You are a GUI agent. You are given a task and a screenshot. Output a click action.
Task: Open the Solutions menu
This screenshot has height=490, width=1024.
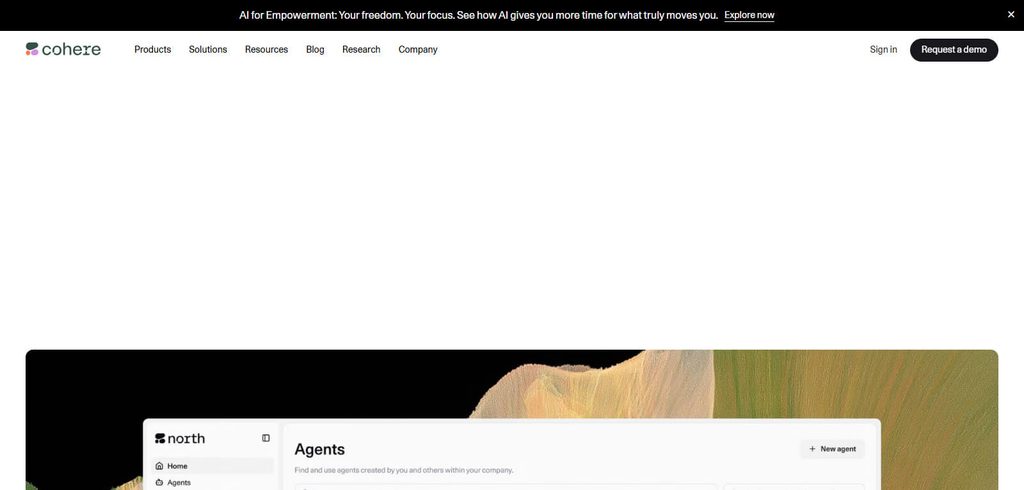pos(208,50)
